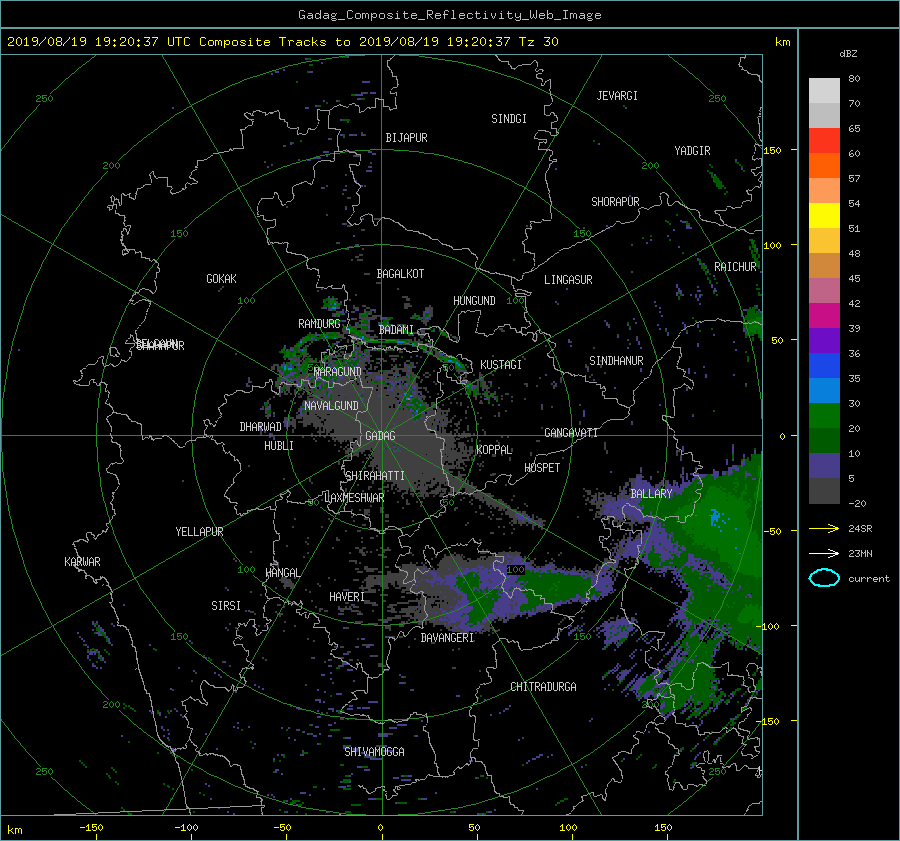Click the CHITRADURGA city label
900x841 pixels.
(543, 687)
